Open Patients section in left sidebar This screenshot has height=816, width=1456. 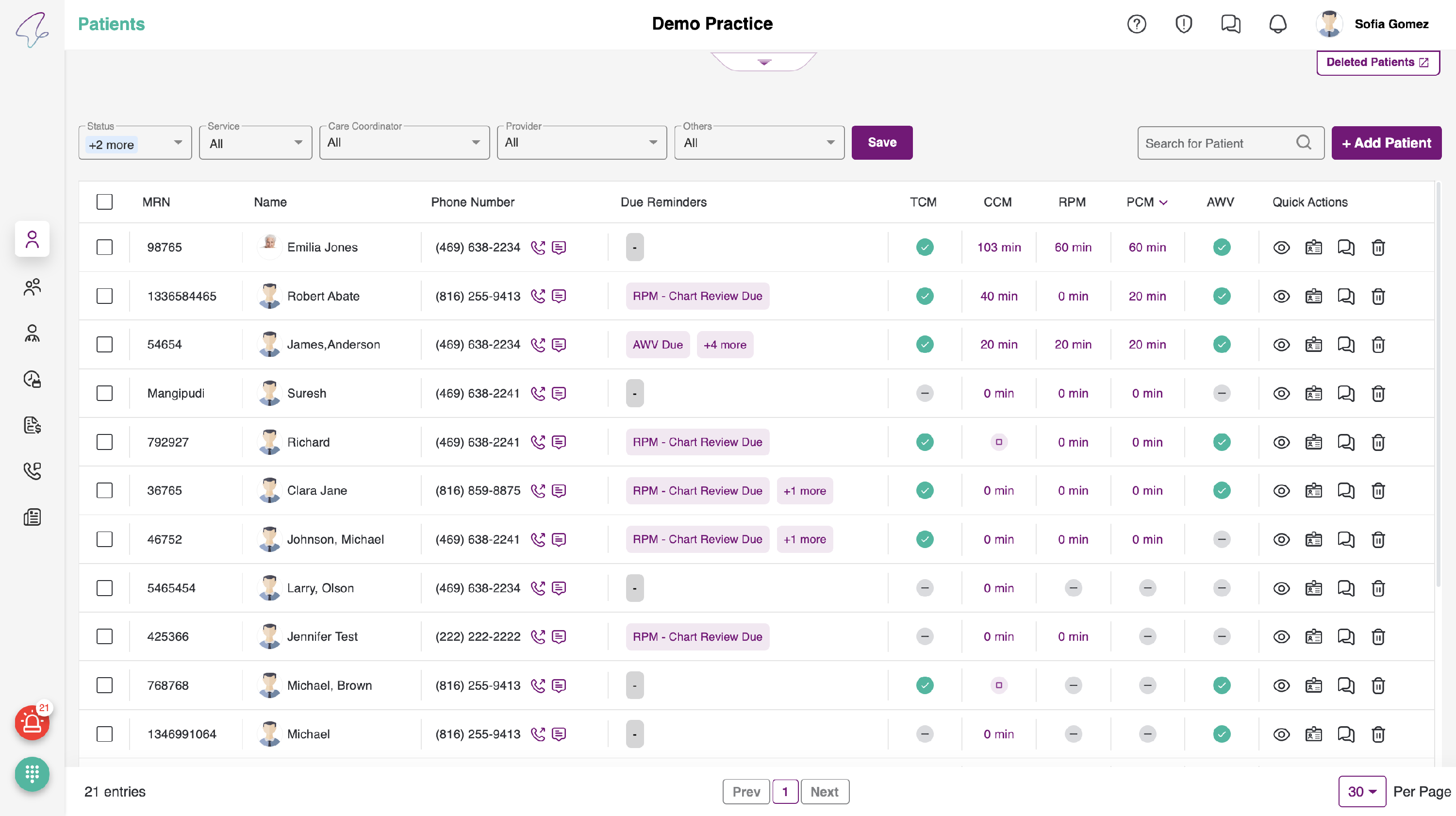pyautogui.click(x=32, y=239)
